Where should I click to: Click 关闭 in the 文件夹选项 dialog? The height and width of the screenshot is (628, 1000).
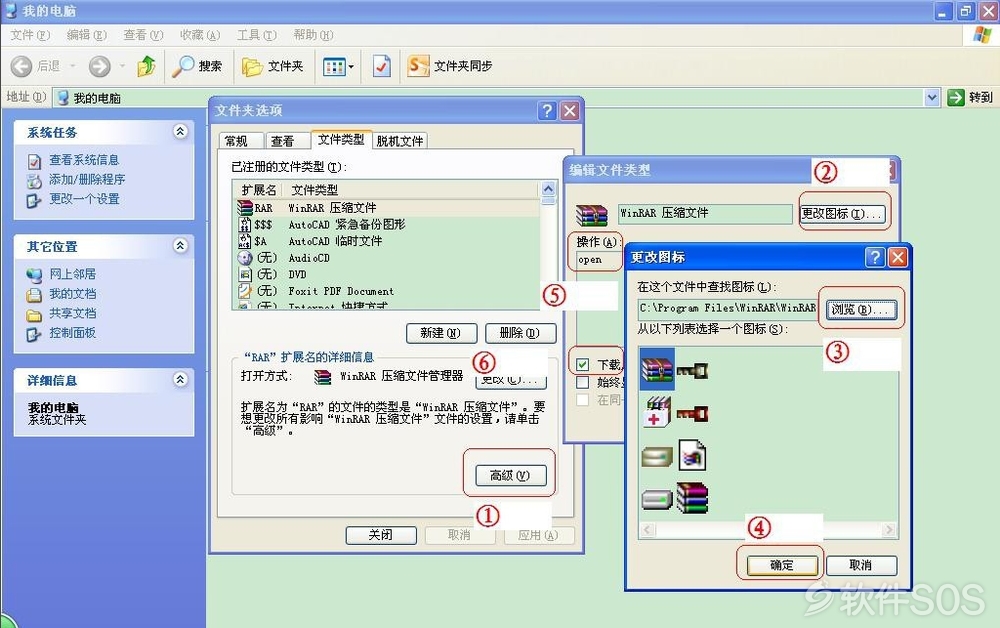click(x=381, y=536)
